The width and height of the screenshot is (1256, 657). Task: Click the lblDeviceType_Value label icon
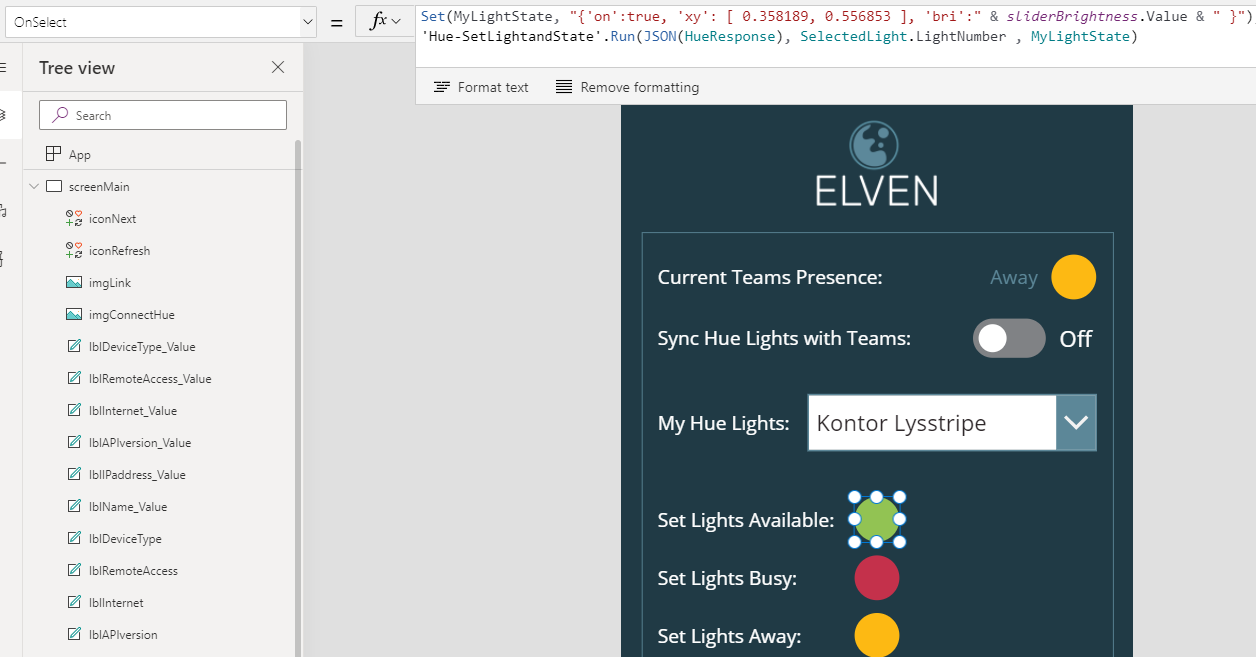pyautogui.click(x=74, y=347)
